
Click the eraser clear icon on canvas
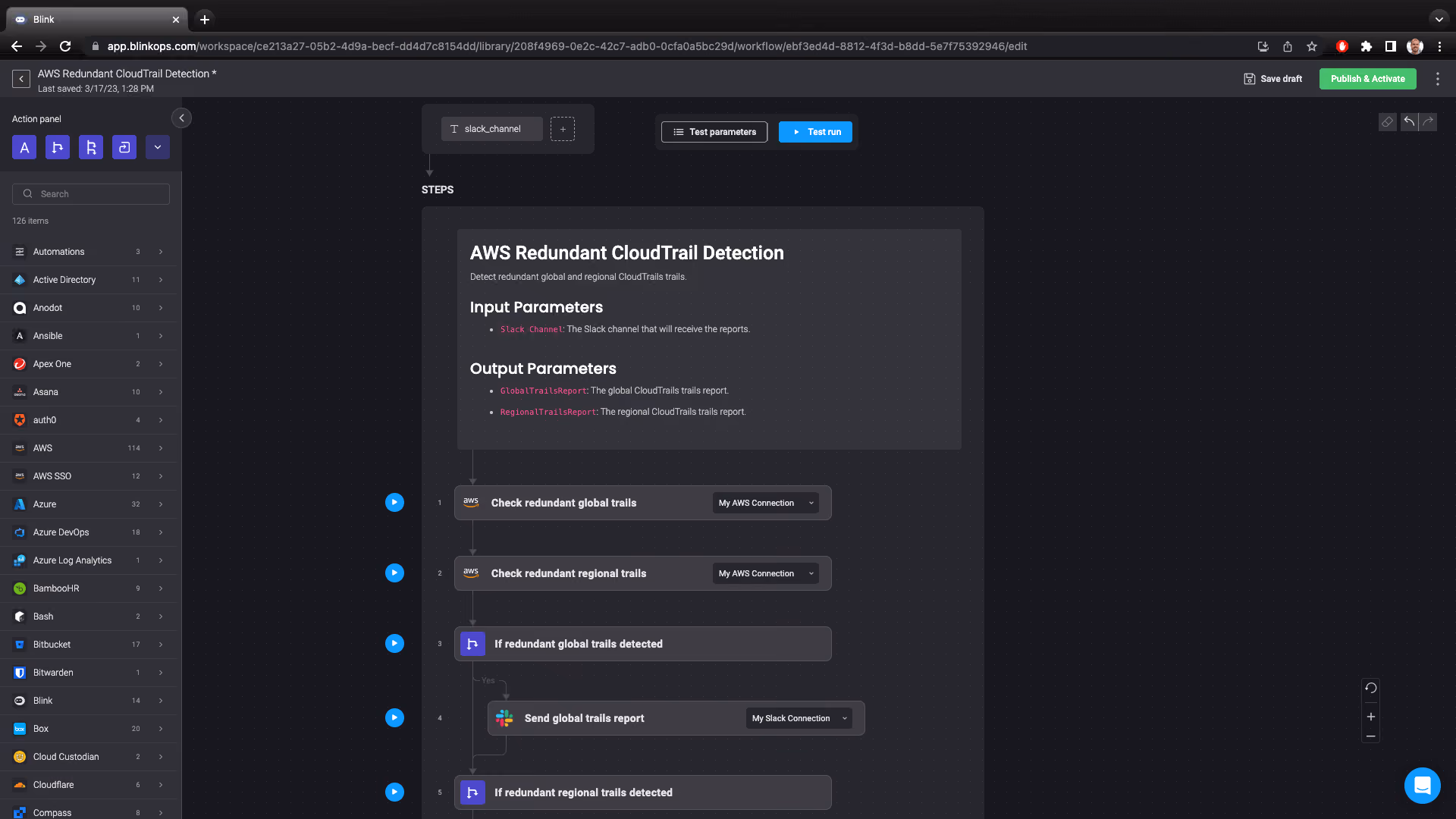click(1387, 122)
